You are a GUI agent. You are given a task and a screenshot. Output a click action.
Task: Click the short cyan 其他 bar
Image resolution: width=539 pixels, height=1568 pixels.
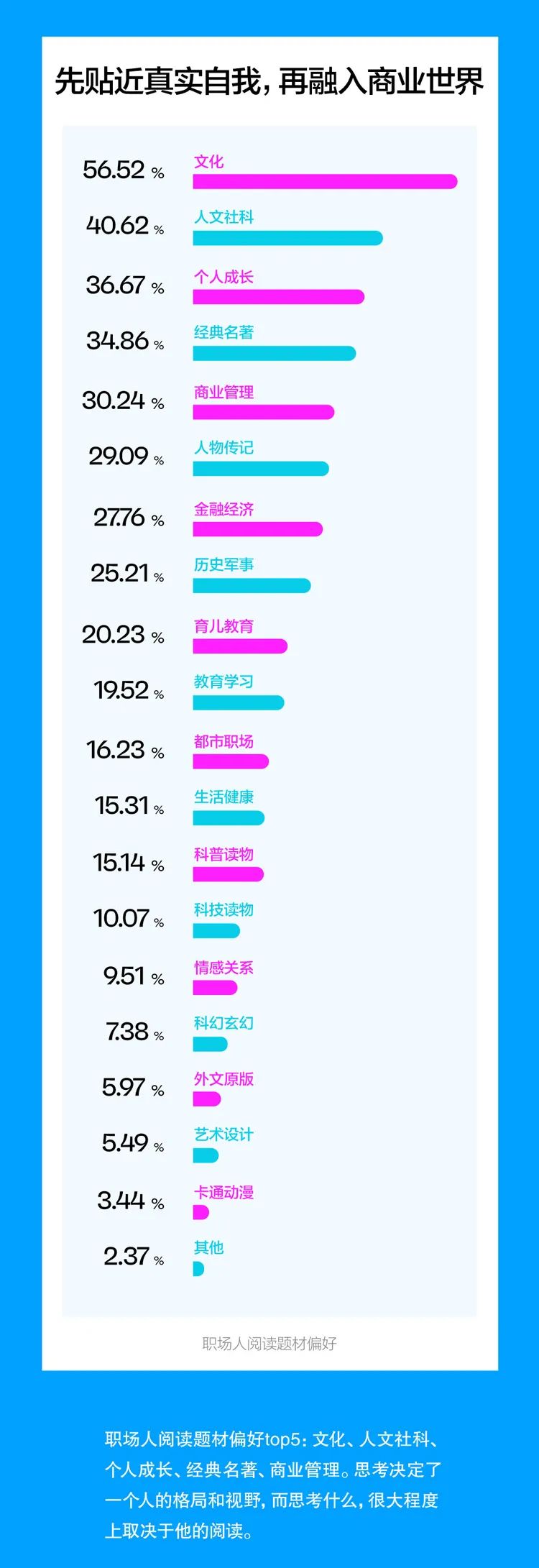(x=198, y=1269)
